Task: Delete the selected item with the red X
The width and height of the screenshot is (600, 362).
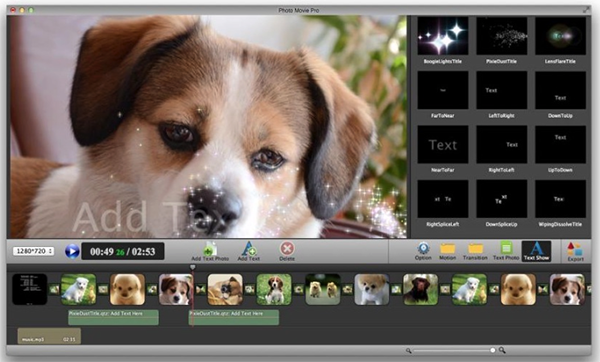Action: tap(287, 249)
